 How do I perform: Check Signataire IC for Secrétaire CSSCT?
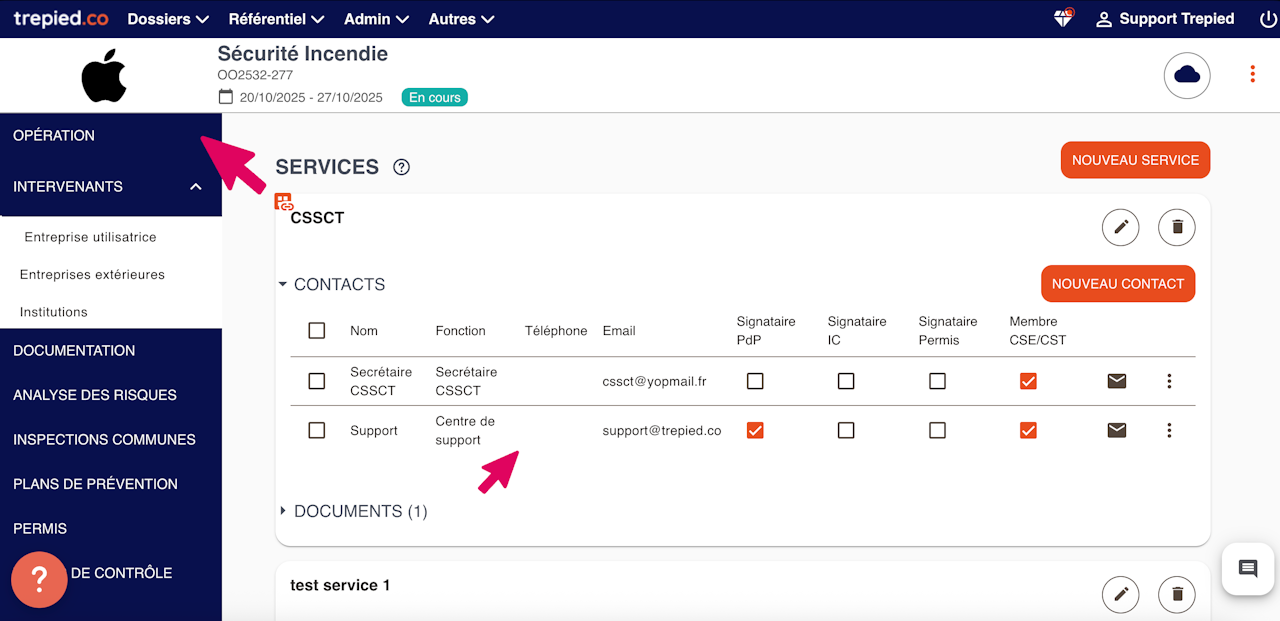[x=846, y=381]
